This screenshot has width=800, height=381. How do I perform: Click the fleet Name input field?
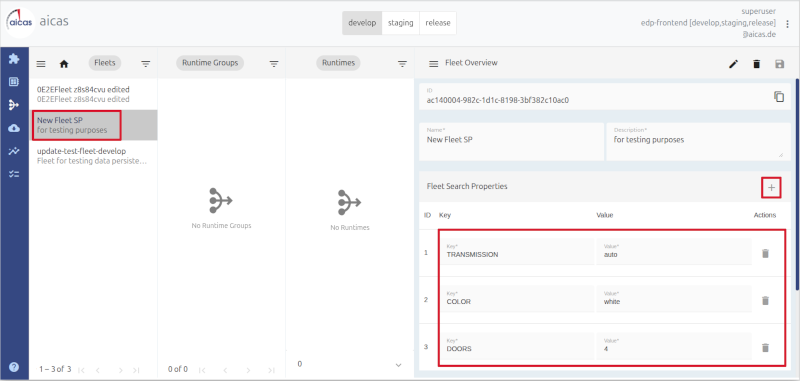(x=511, y=141)
